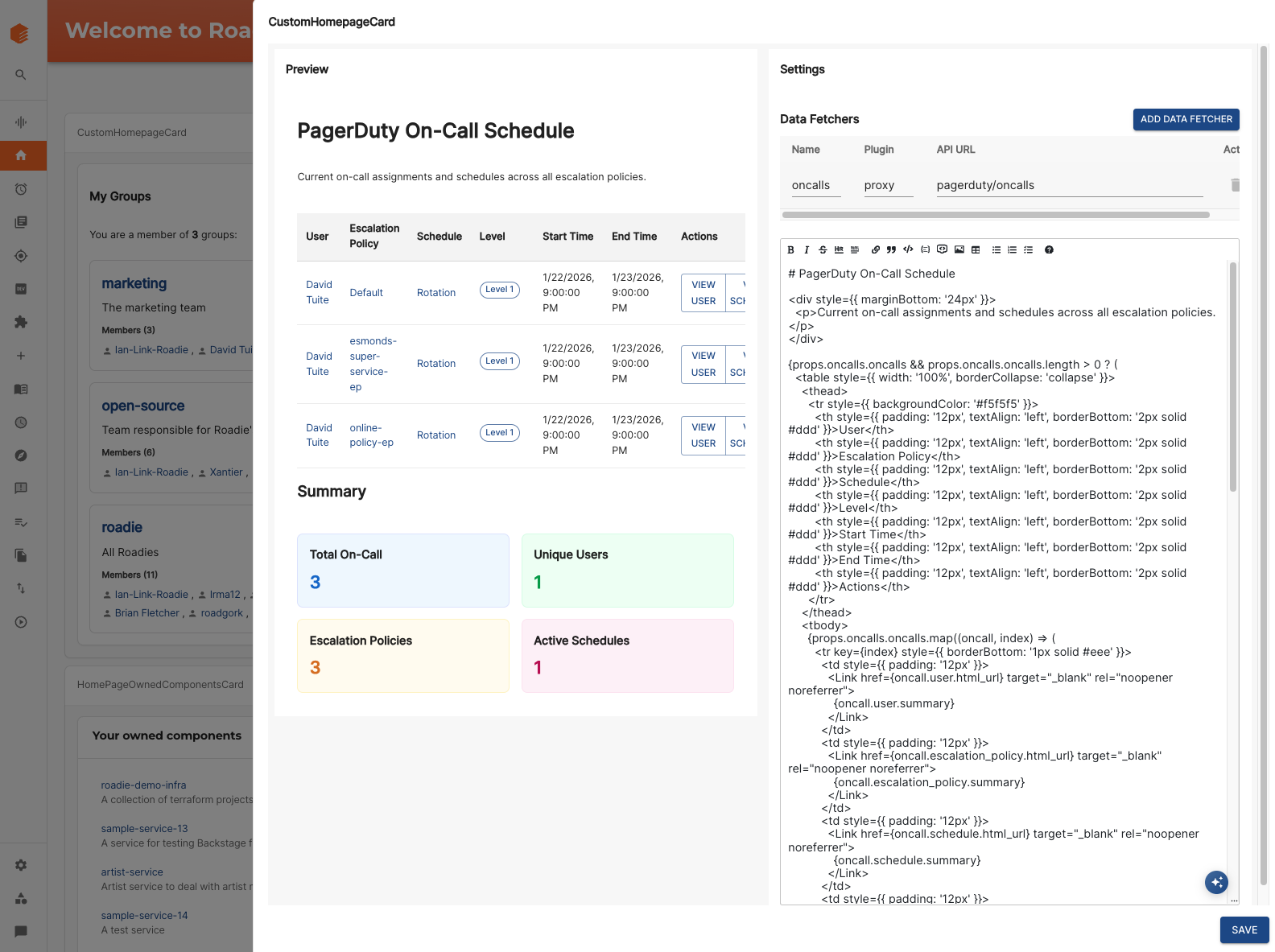Edit the plugin field 'proxy'
Viewport: 1275px width, 952px height.
[x=889, y=186]
